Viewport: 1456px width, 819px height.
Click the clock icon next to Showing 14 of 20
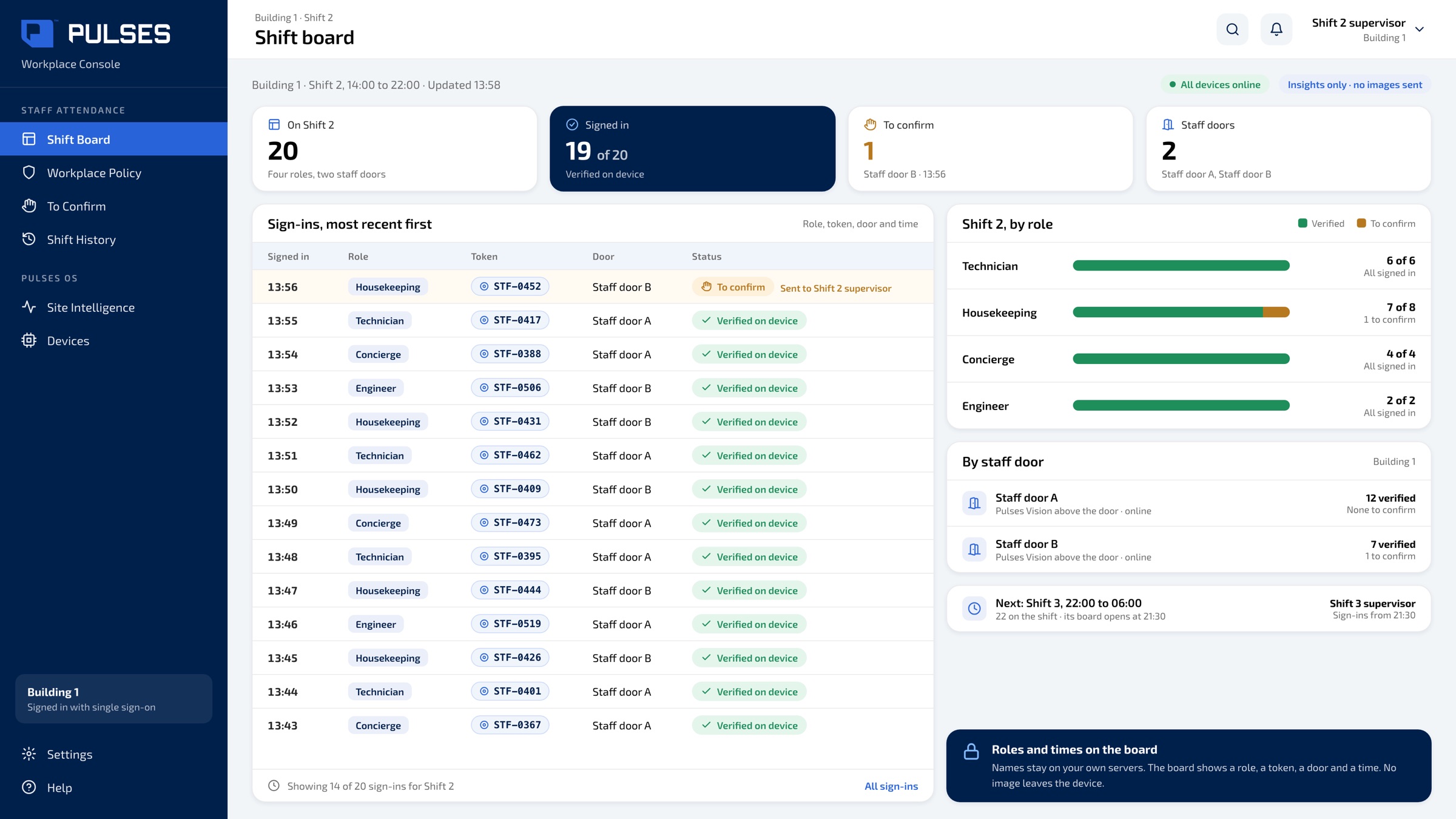[x=274, y=786]
